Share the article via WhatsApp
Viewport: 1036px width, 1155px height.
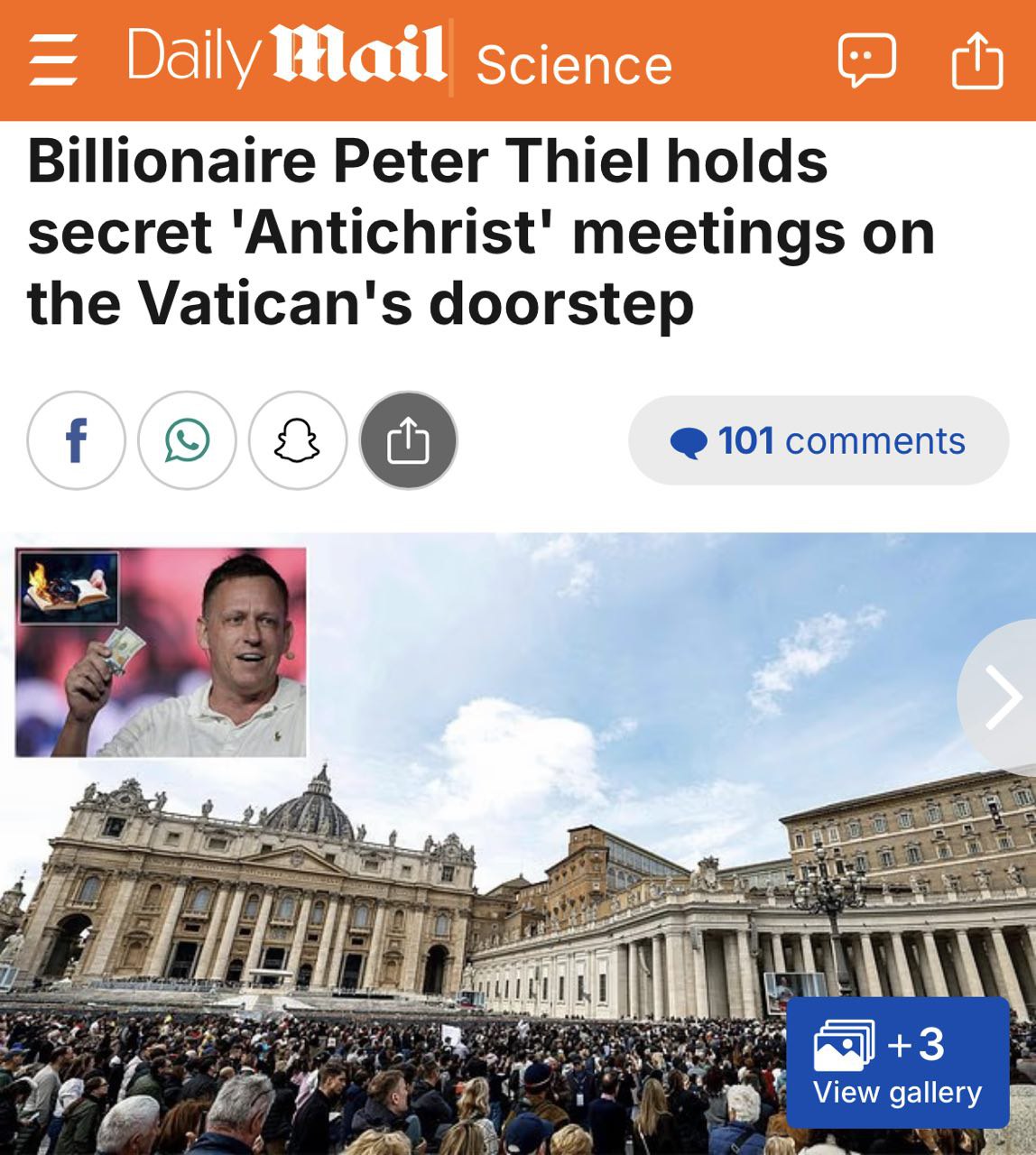187,440
